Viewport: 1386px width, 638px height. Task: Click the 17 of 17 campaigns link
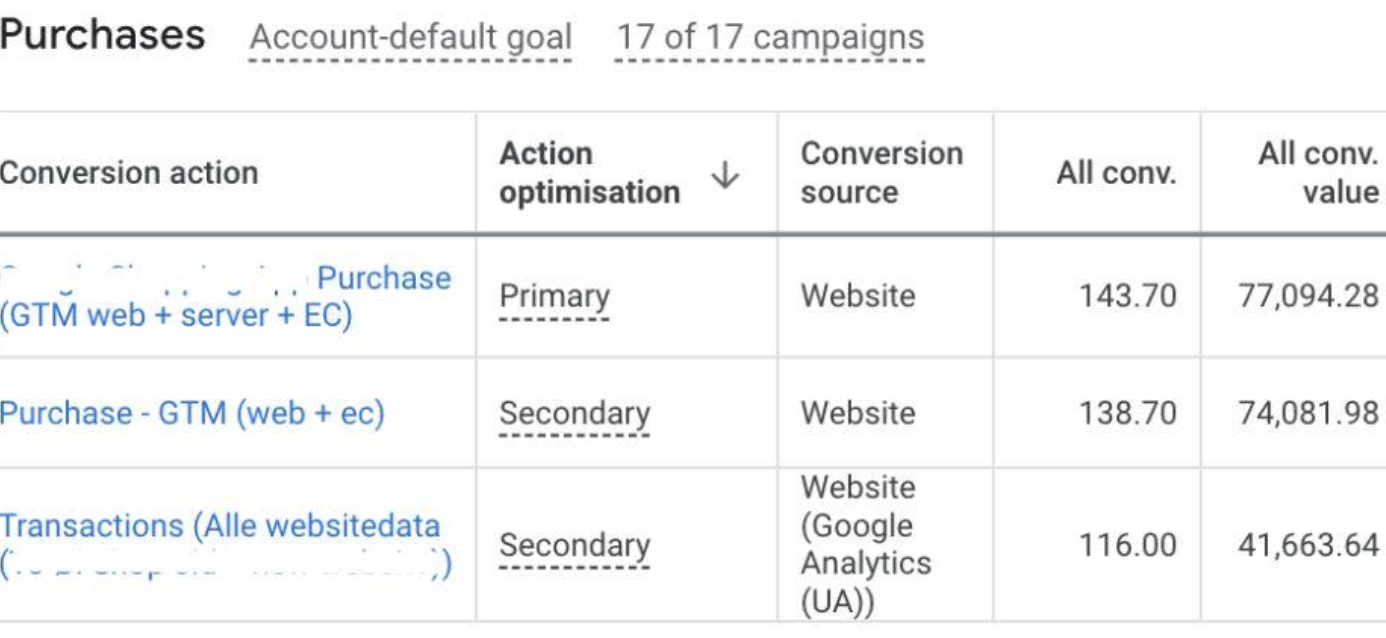770,38
